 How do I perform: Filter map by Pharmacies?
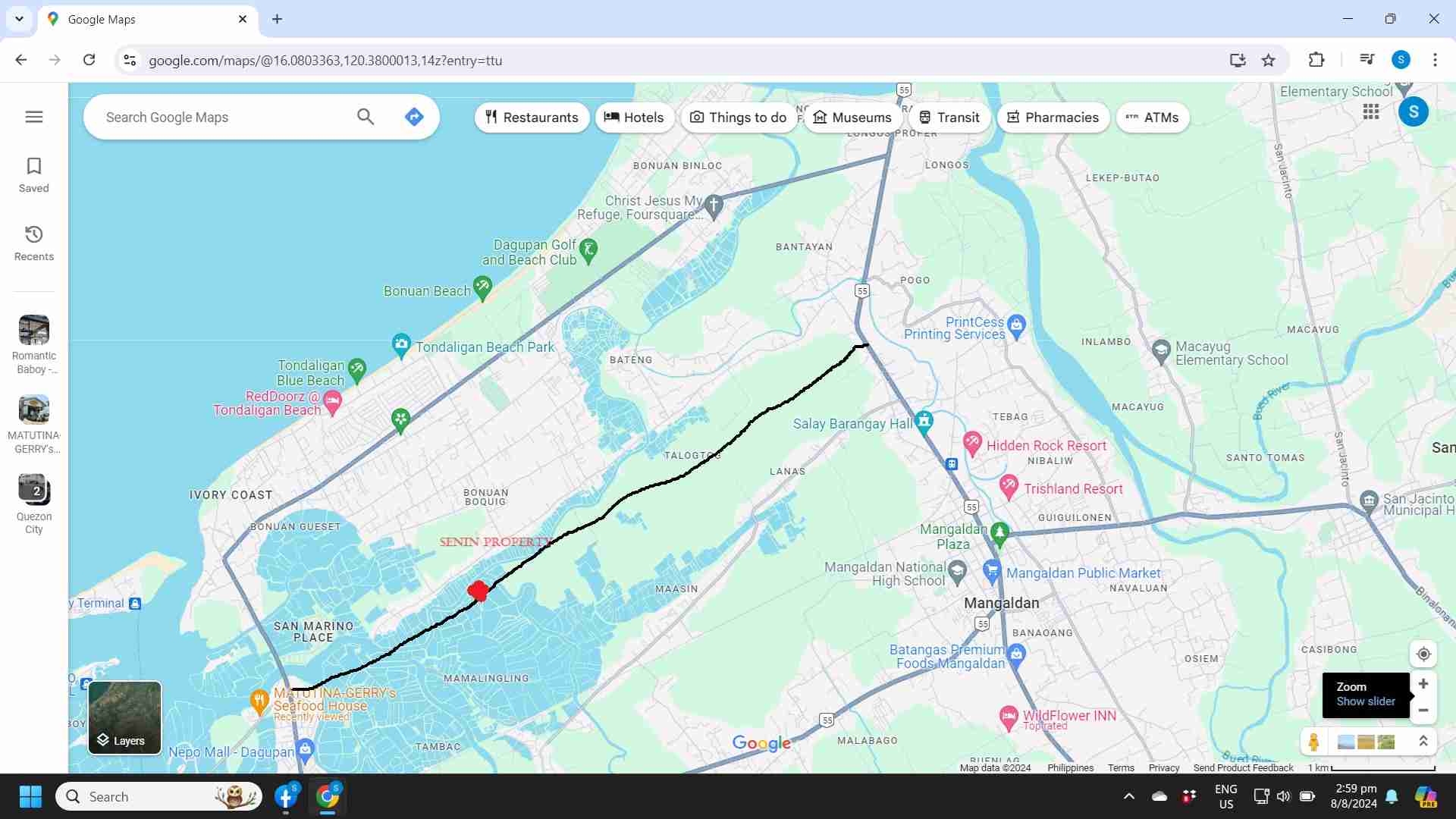point(1053,118)
